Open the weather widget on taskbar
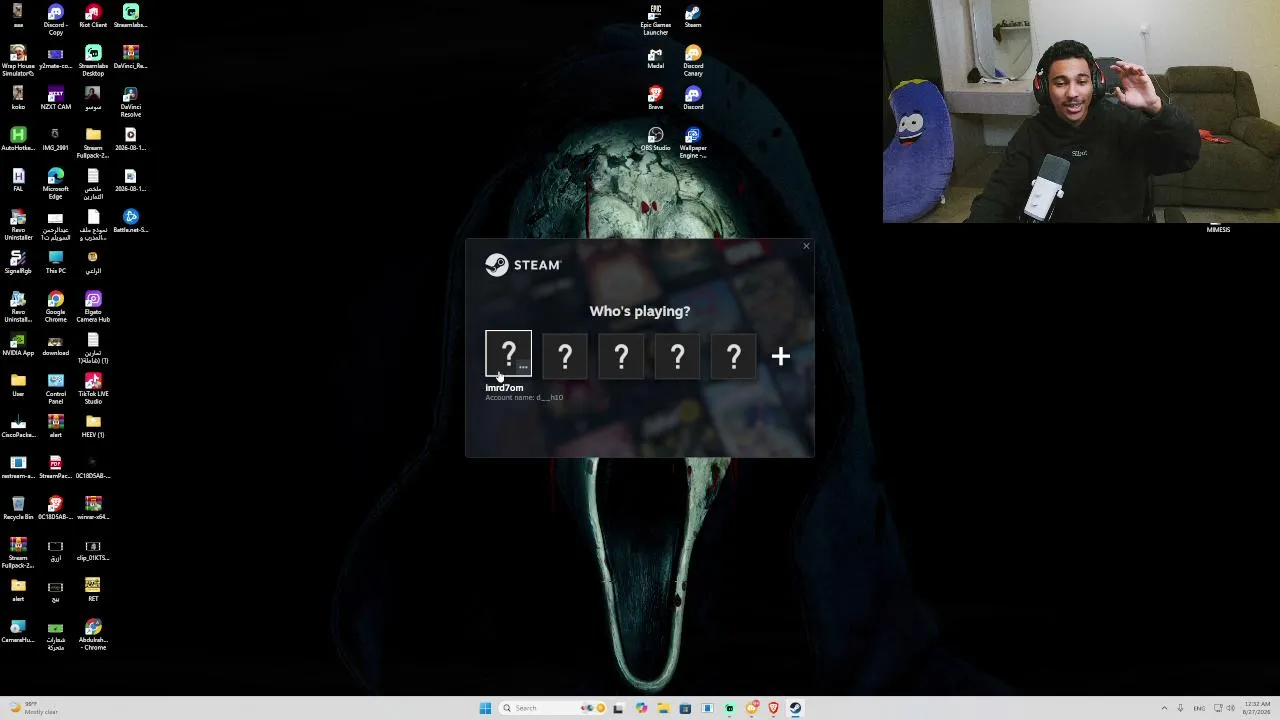This screenshot has height=720, width=1280. (35, 708)
